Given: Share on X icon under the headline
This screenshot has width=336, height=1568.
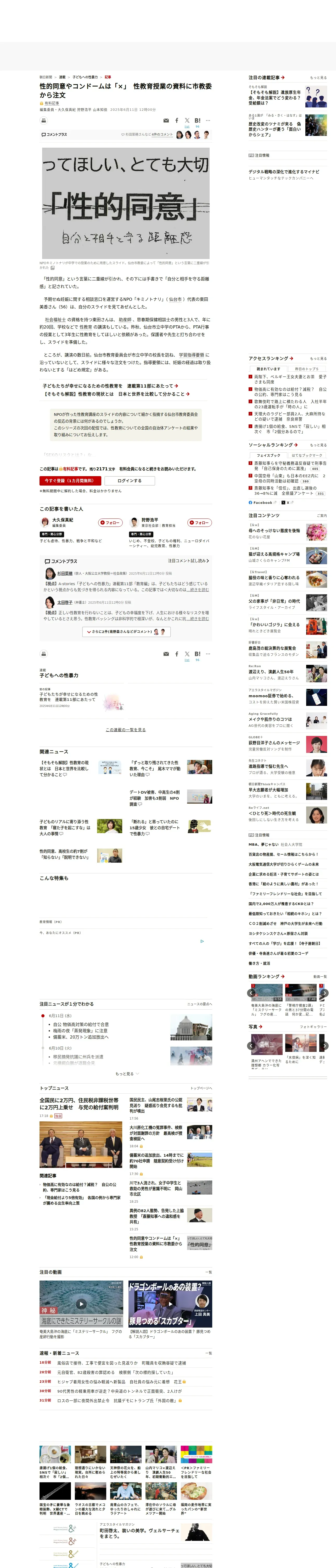Looking at the screenshot, I should click(187, 120).
